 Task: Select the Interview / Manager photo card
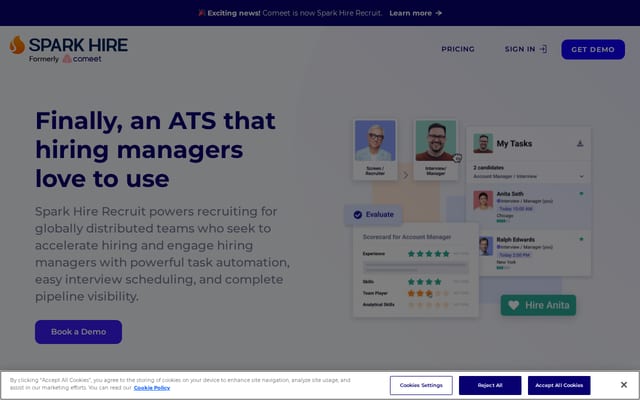tap(436, 149)
